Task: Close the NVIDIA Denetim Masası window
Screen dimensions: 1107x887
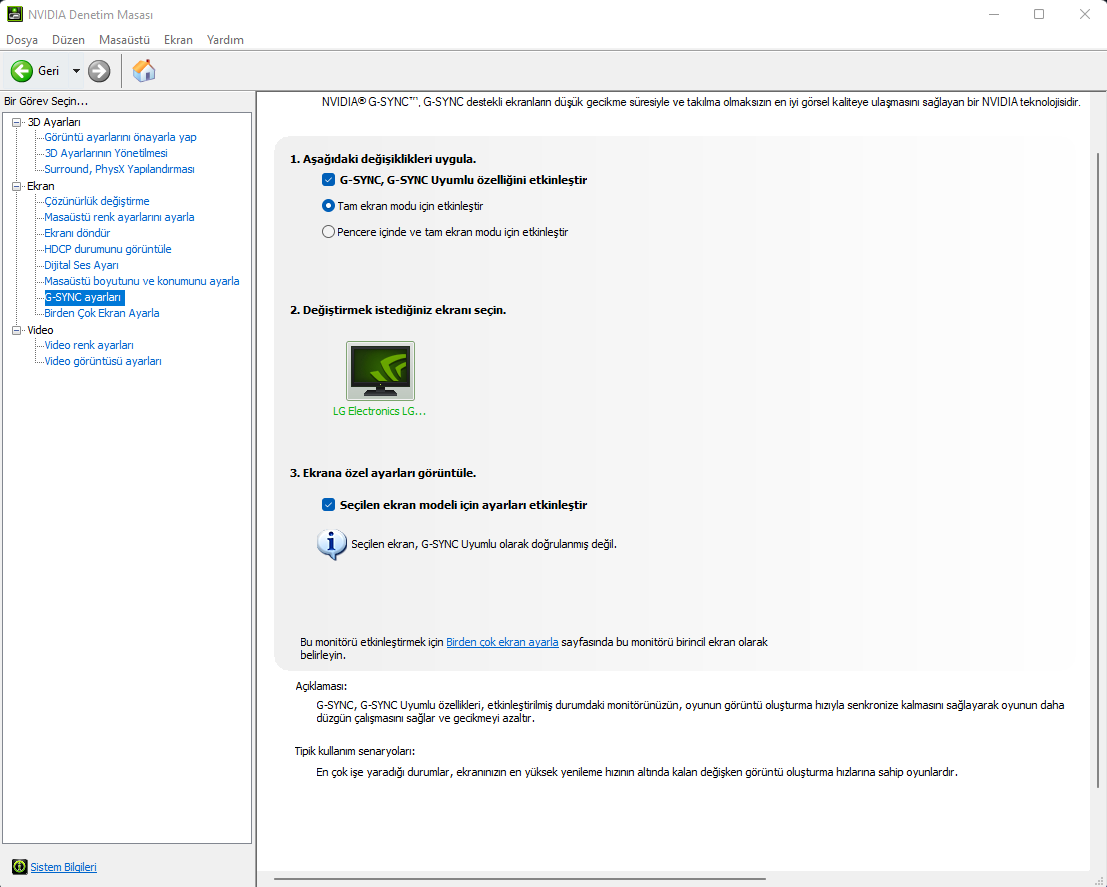Action: (x=1084, y=14)
